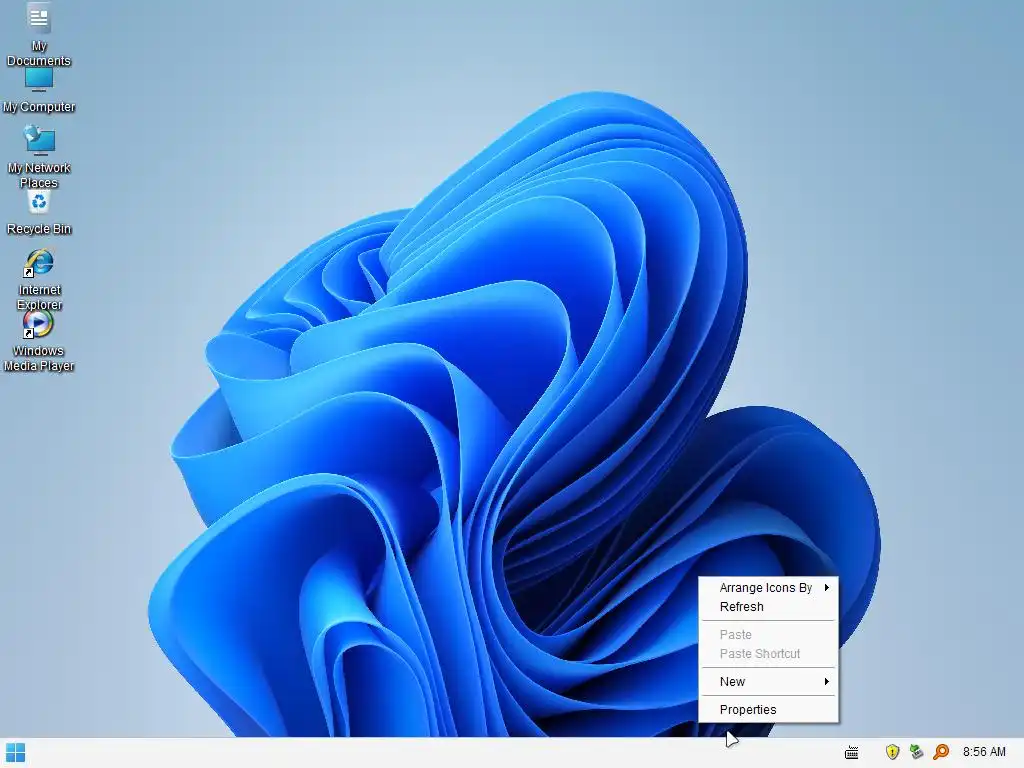Select the Recycle Bin icon
This screenshot has width=1024, height=768.
coord(39,202)
